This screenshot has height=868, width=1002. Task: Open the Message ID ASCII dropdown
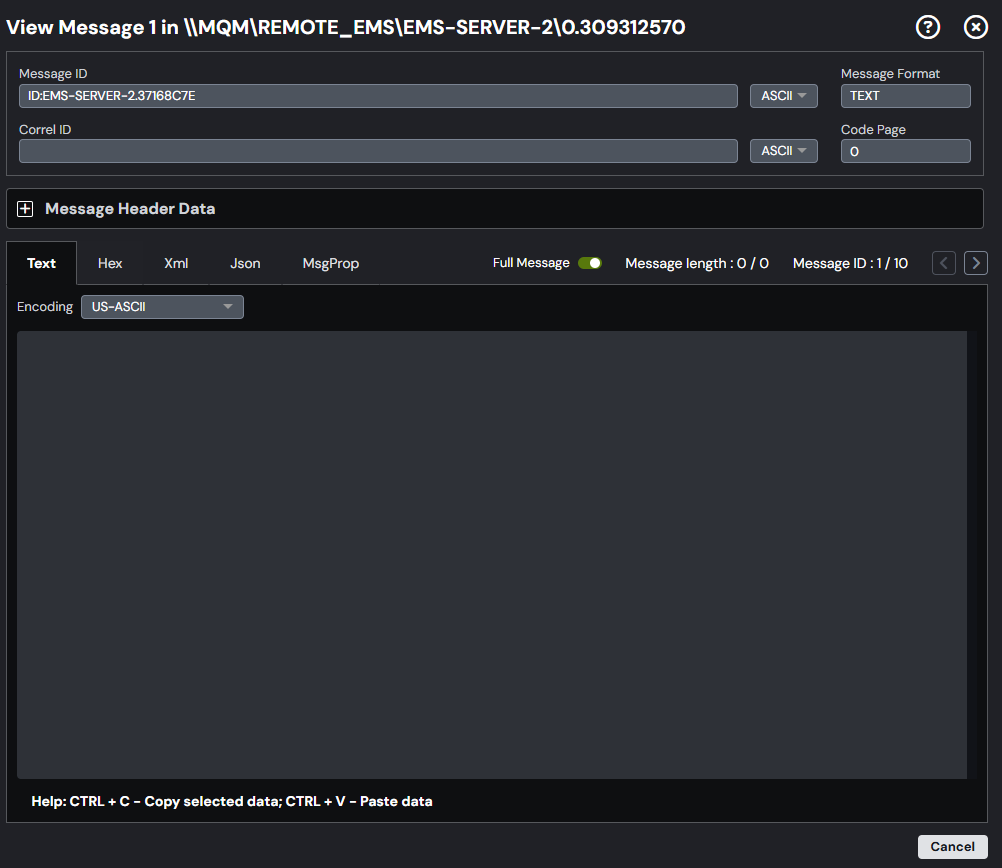click(x=783, y=96)
